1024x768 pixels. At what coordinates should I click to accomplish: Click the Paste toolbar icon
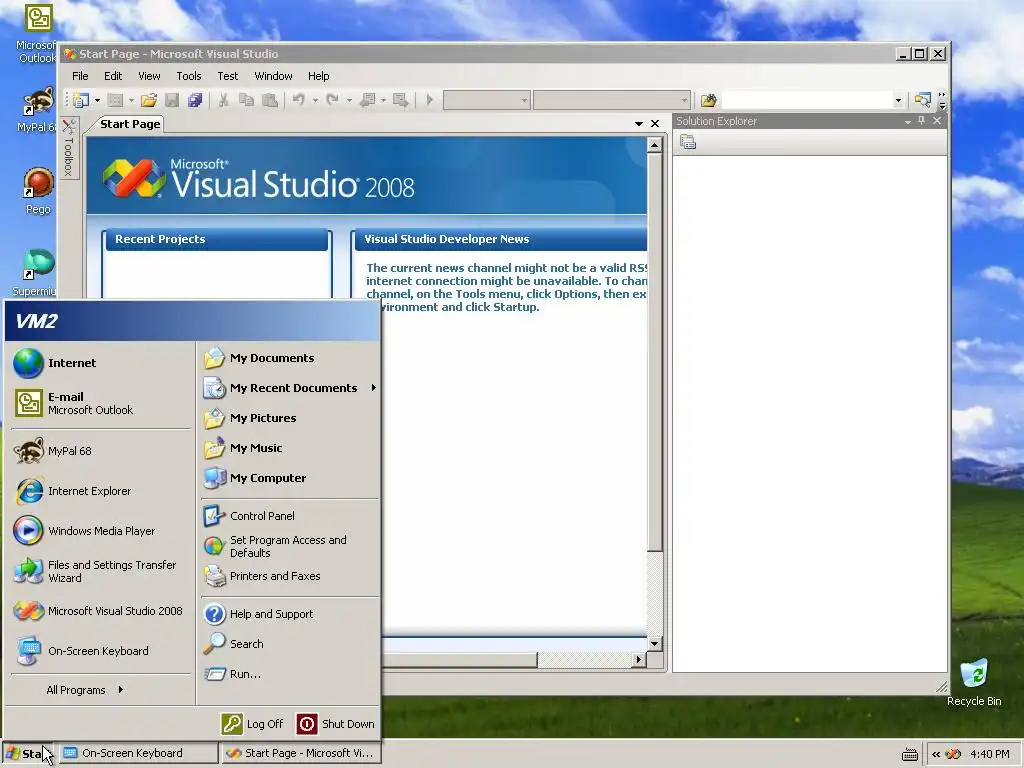pyautogui.click(x=269, y=100)
